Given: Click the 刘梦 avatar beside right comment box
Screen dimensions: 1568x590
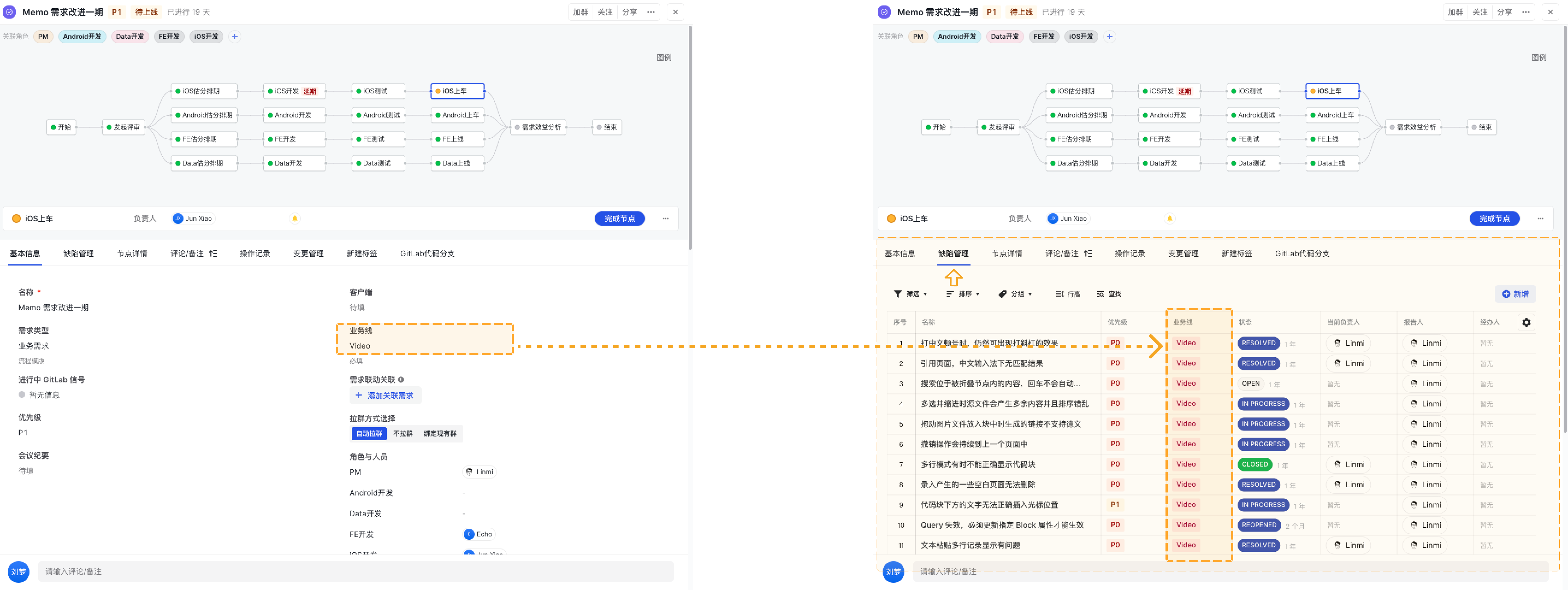Looking at the screenshot, I should pyautogui.click(x=893, y=572).
